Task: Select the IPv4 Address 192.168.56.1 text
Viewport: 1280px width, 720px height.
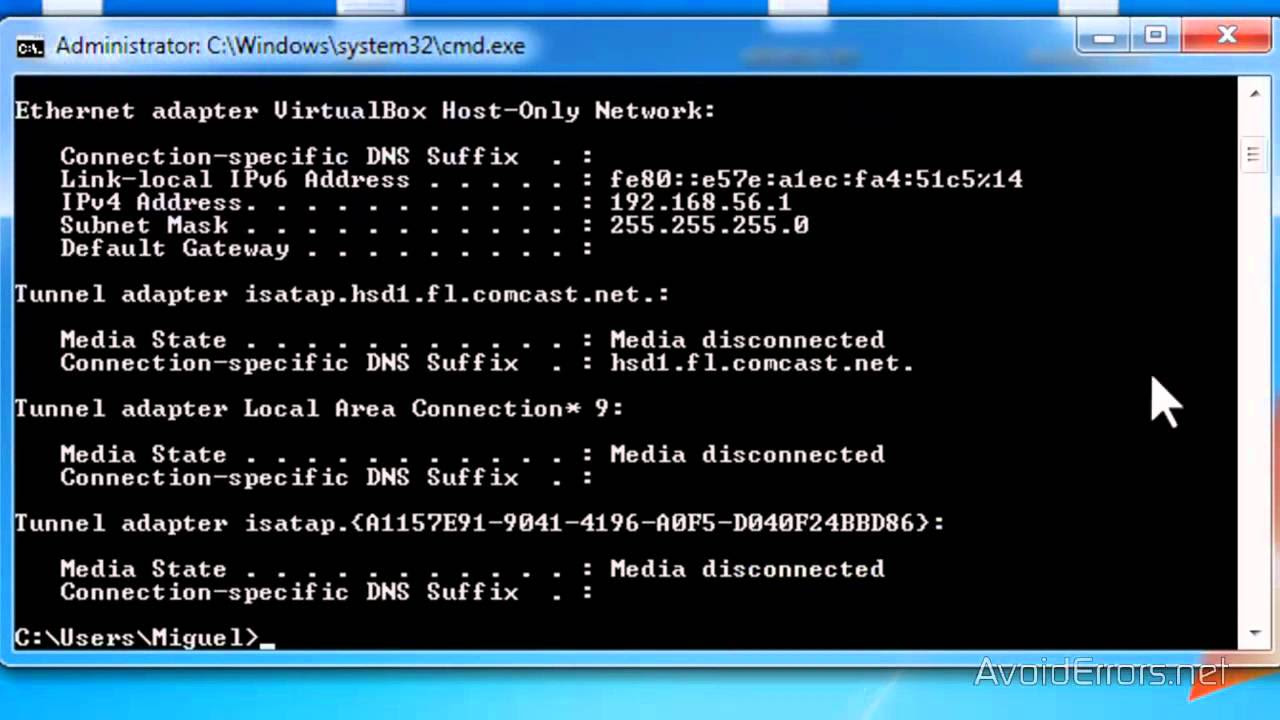Action: tap(700, 202)
